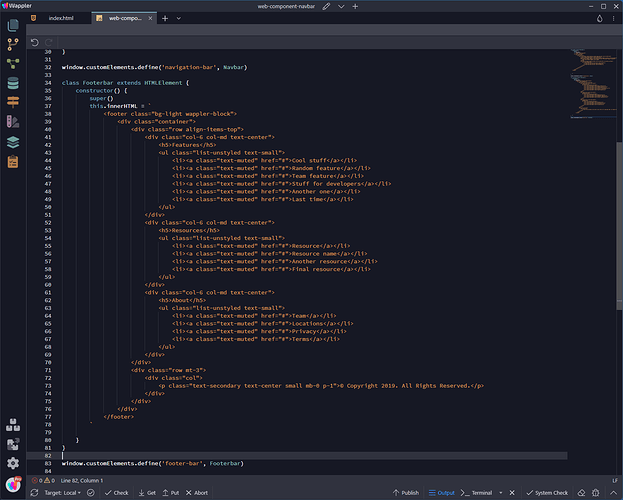Open the vertical ellipsis editor menu
Screen dimensions: 623x500
pyautogui.click(x=613, y=18)
